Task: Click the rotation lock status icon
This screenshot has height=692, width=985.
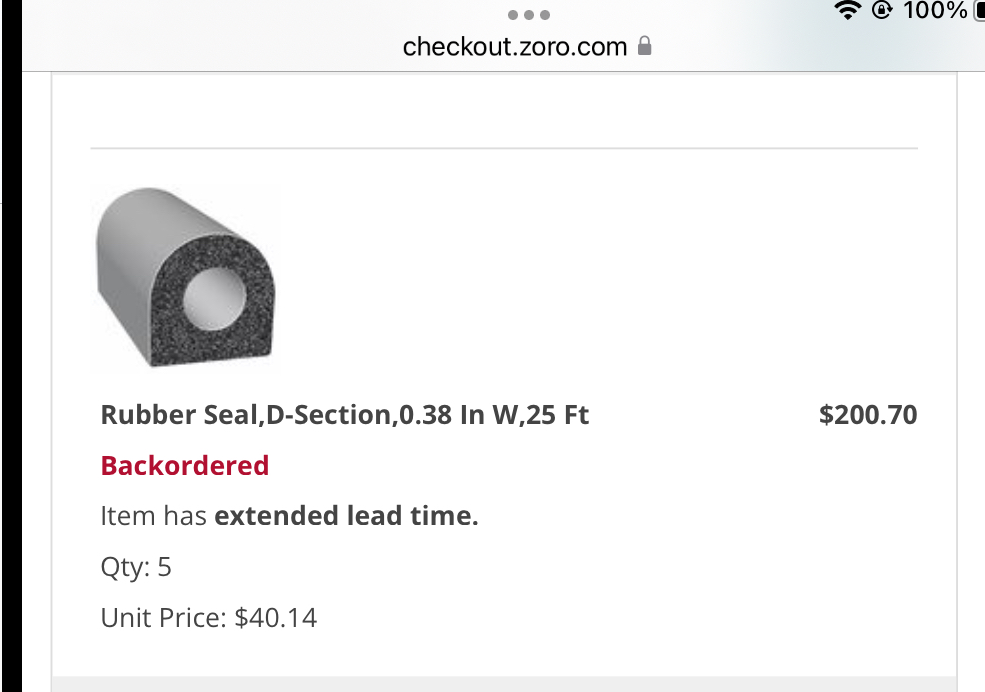Action: [x=881, y=11]
